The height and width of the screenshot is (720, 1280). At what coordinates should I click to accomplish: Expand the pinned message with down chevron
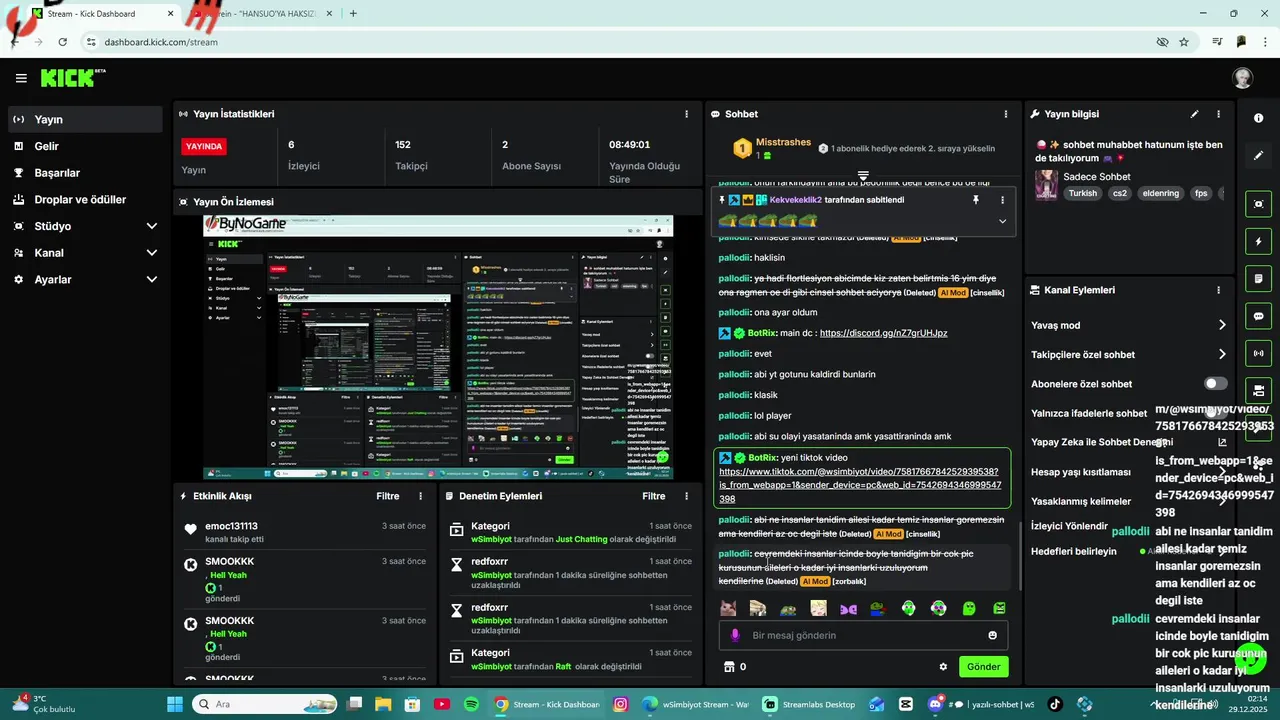[x=1002, y=221]
